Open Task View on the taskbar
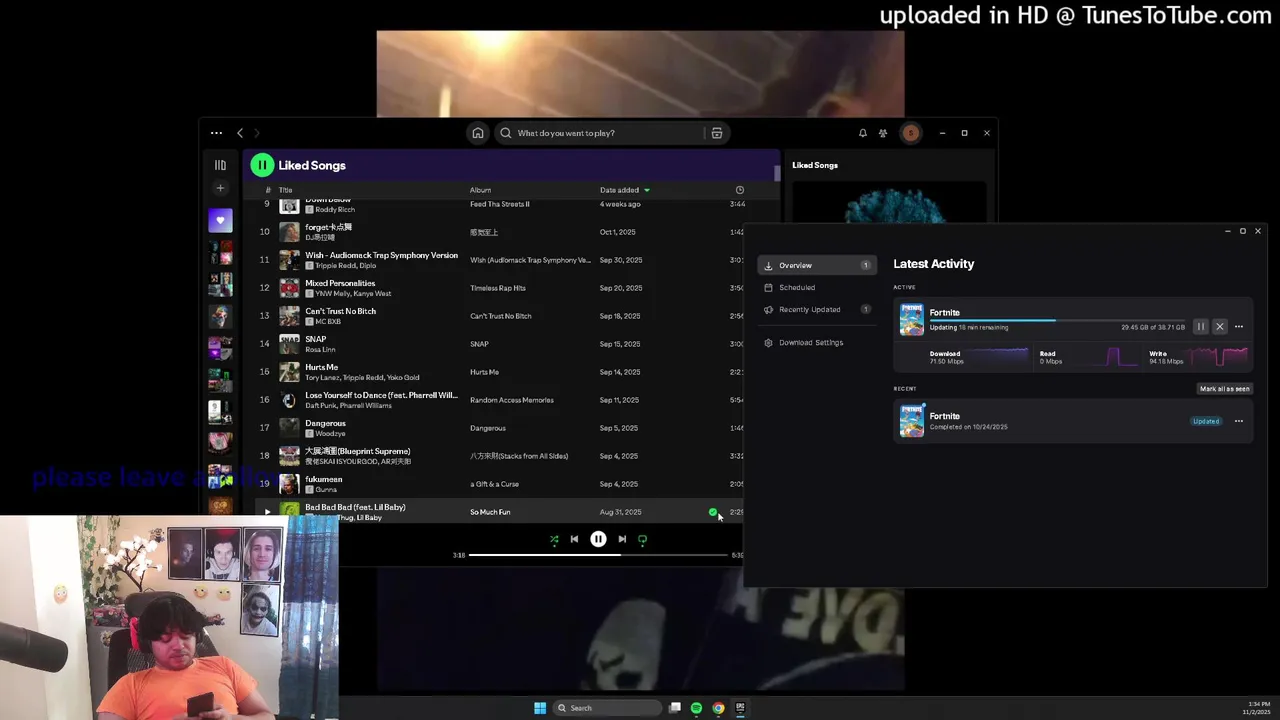This screenshot has width=1280, height=720. click(675, 708)
